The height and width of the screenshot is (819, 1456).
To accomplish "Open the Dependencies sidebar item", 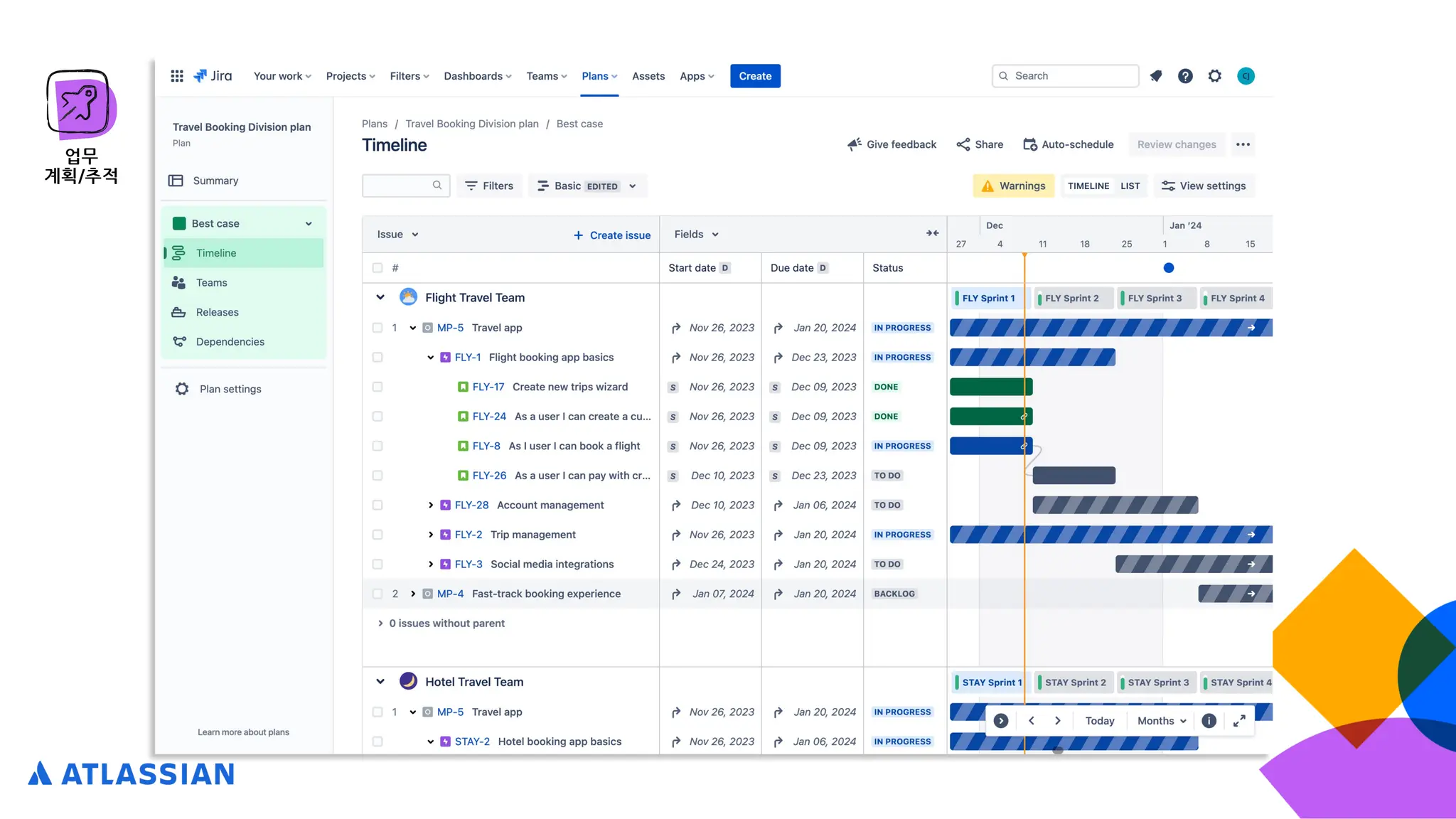I will tap(230, 342).
